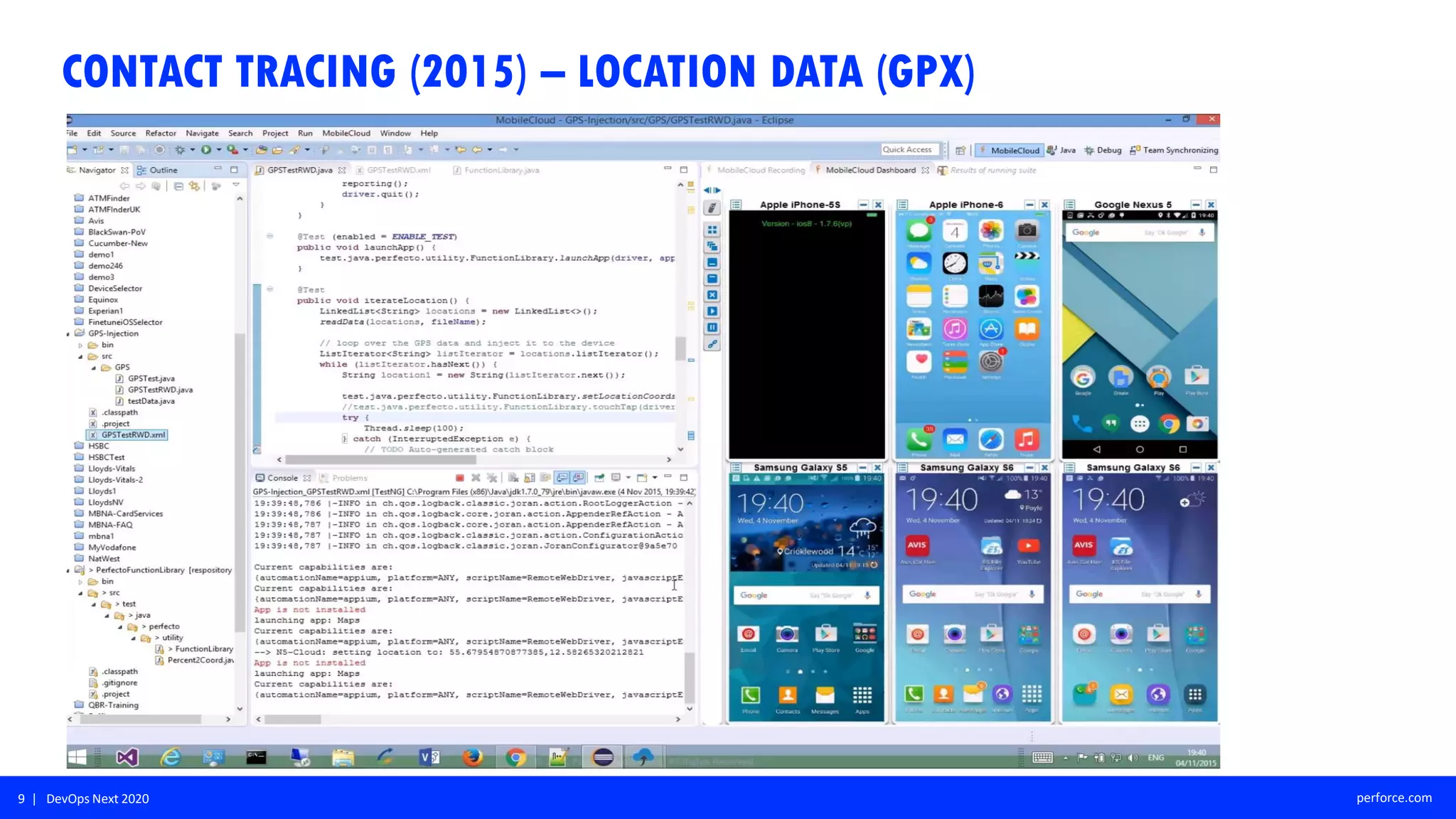Click the pause icon in dashboard side toolbar

(x=712, y=328)
